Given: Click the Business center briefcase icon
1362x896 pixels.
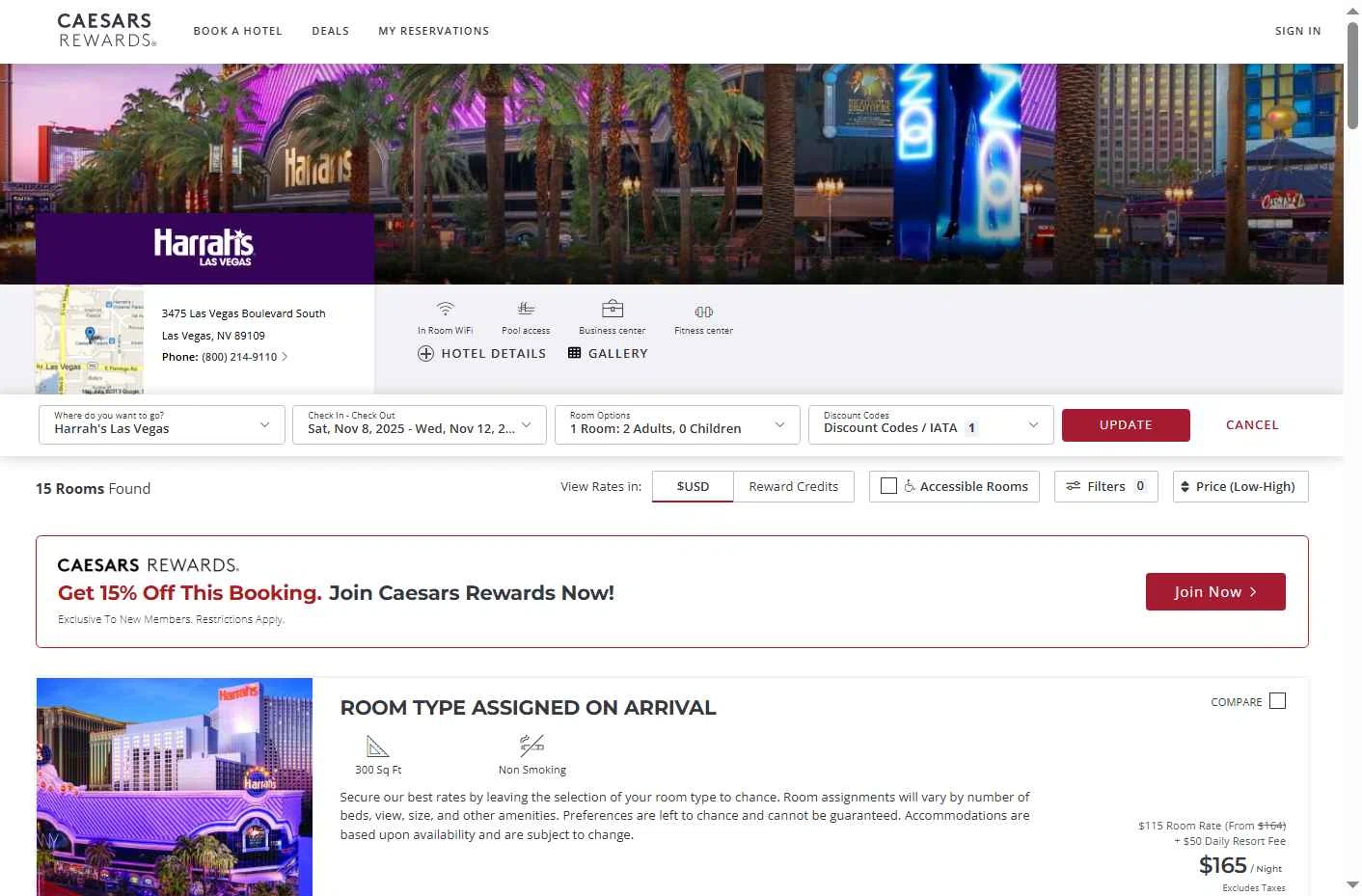Looking at the screenshot, I should (x=613, y=309).
